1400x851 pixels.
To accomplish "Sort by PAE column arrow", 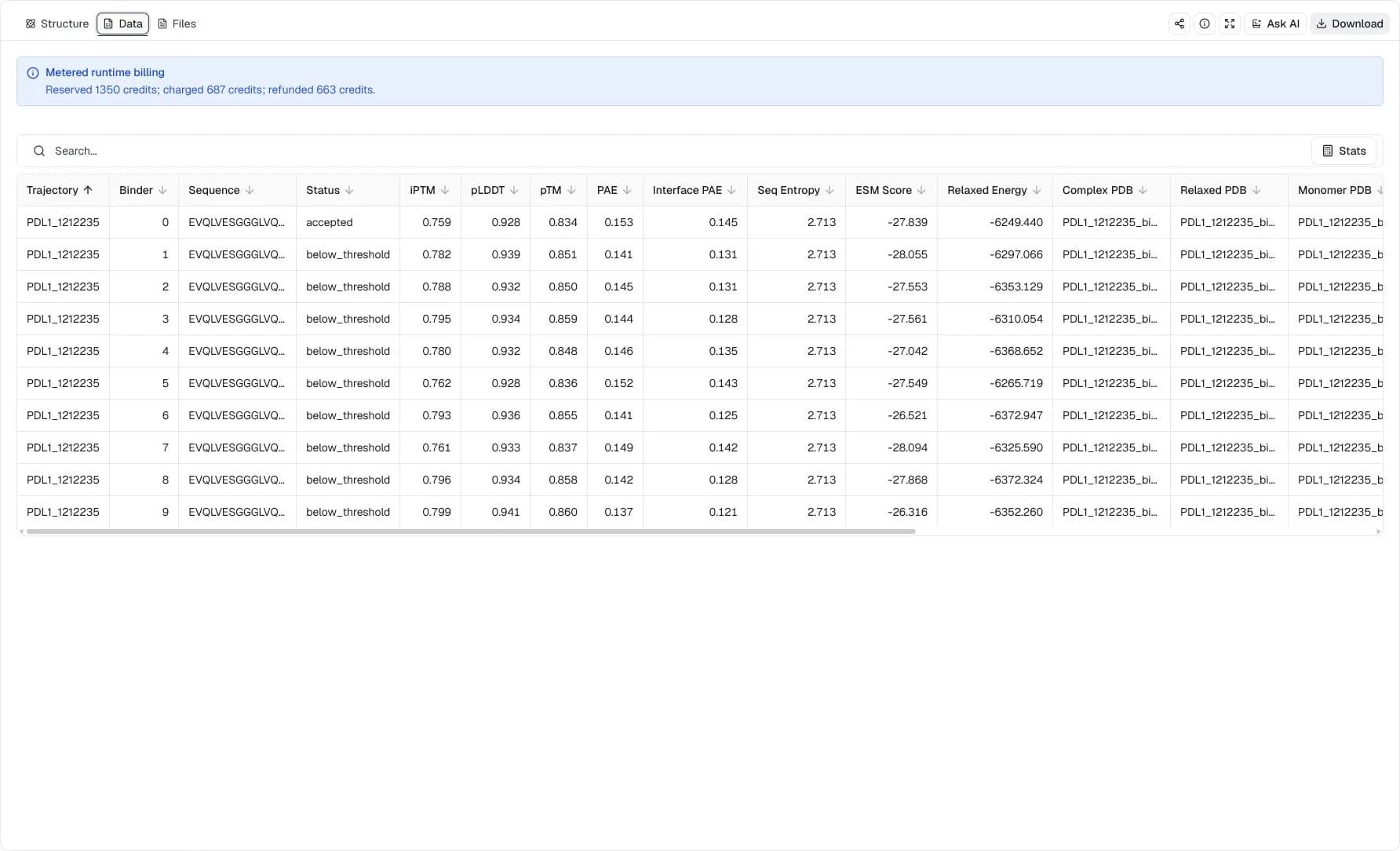I will [x=627, y=190].
